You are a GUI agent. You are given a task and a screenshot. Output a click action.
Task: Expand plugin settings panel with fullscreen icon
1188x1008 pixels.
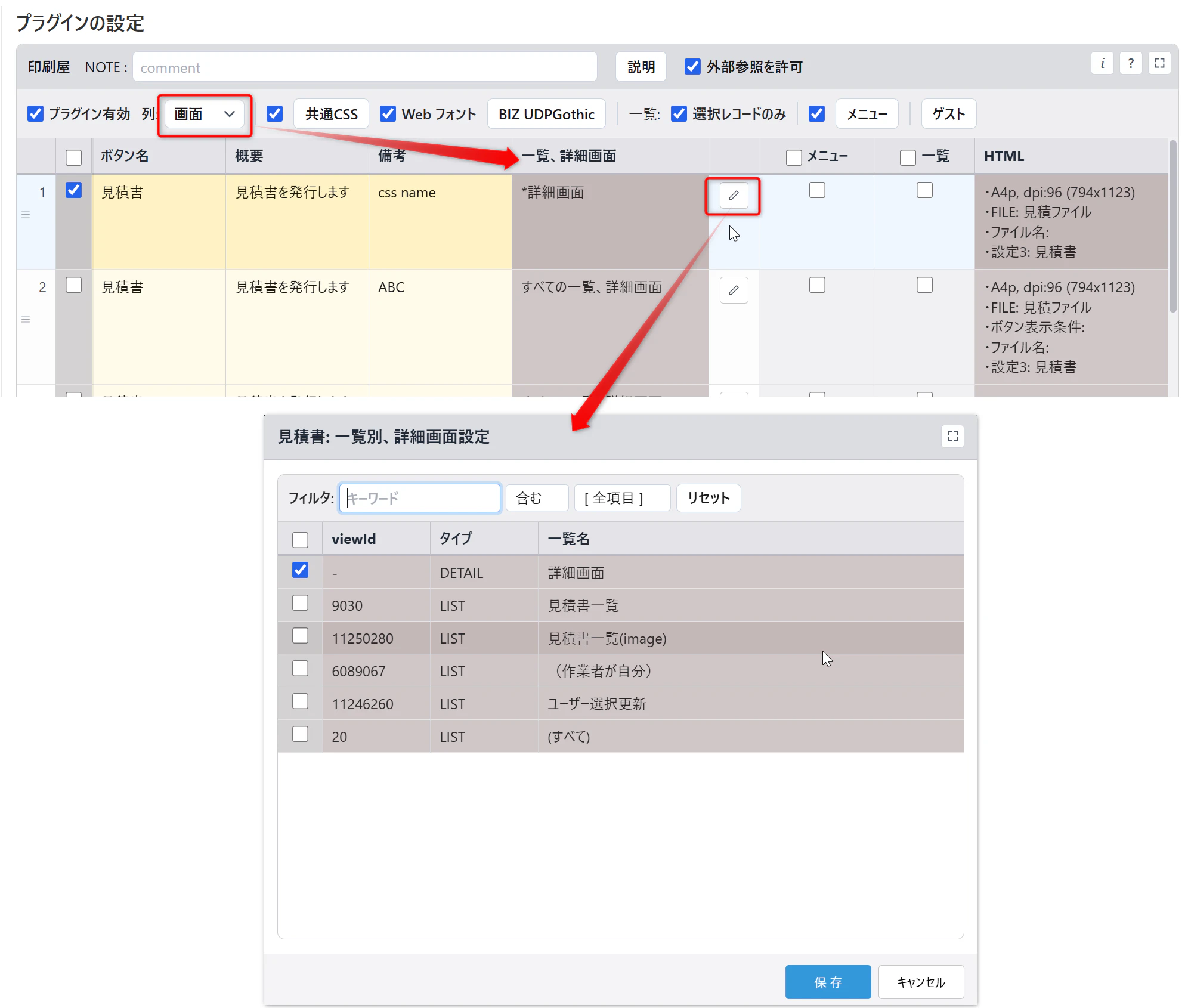[1159, 63]
